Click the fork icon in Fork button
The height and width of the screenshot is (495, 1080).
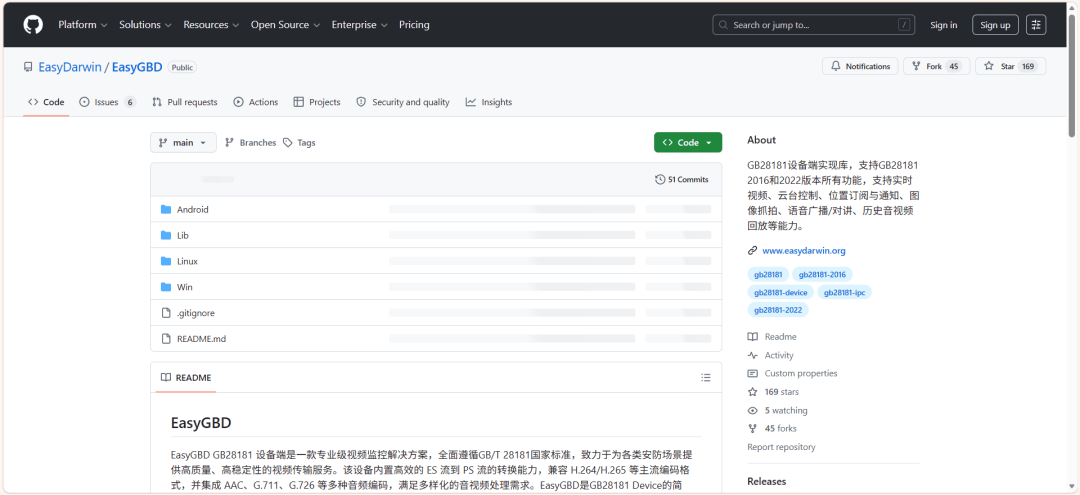(916, 66)
